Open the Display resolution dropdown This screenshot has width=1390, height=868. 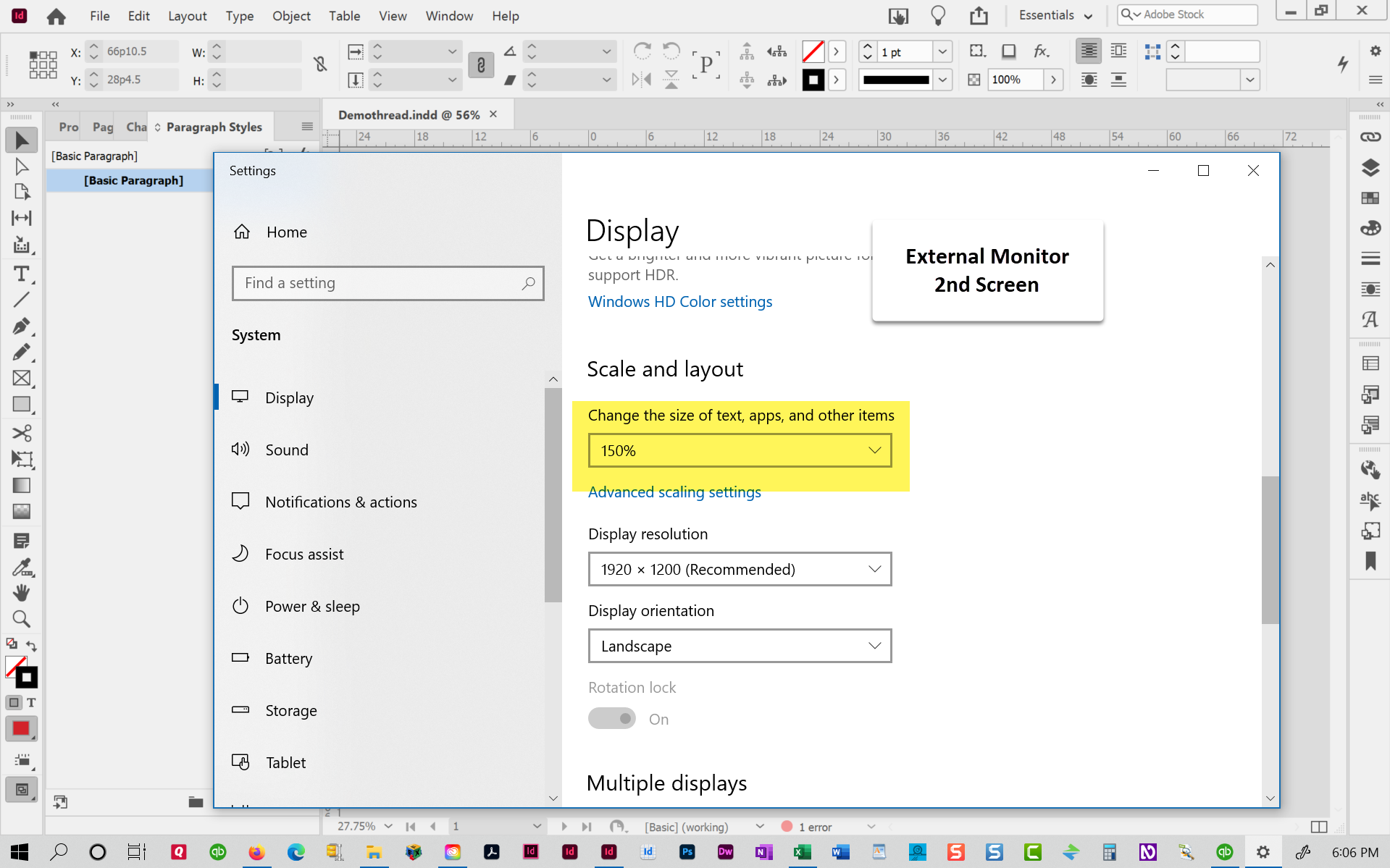740,569
